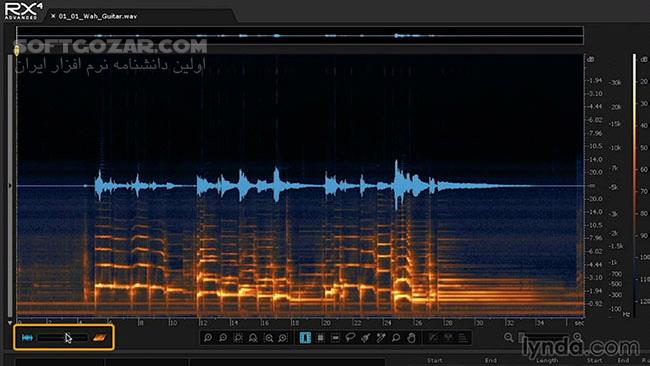Viewport: 650px width, 366px height.
Task: Select the time selection tool
Action: point(305,338)
